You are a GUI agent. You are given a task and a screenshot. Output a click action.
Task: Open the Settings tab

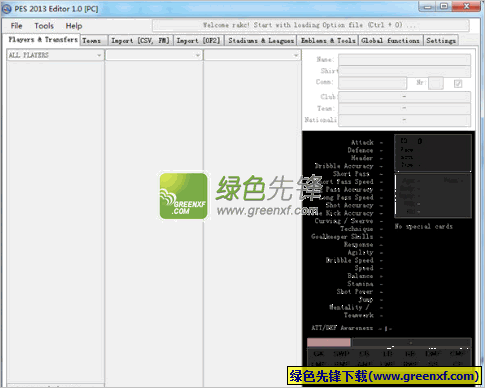pyautogui.click(x=441, y=40)
